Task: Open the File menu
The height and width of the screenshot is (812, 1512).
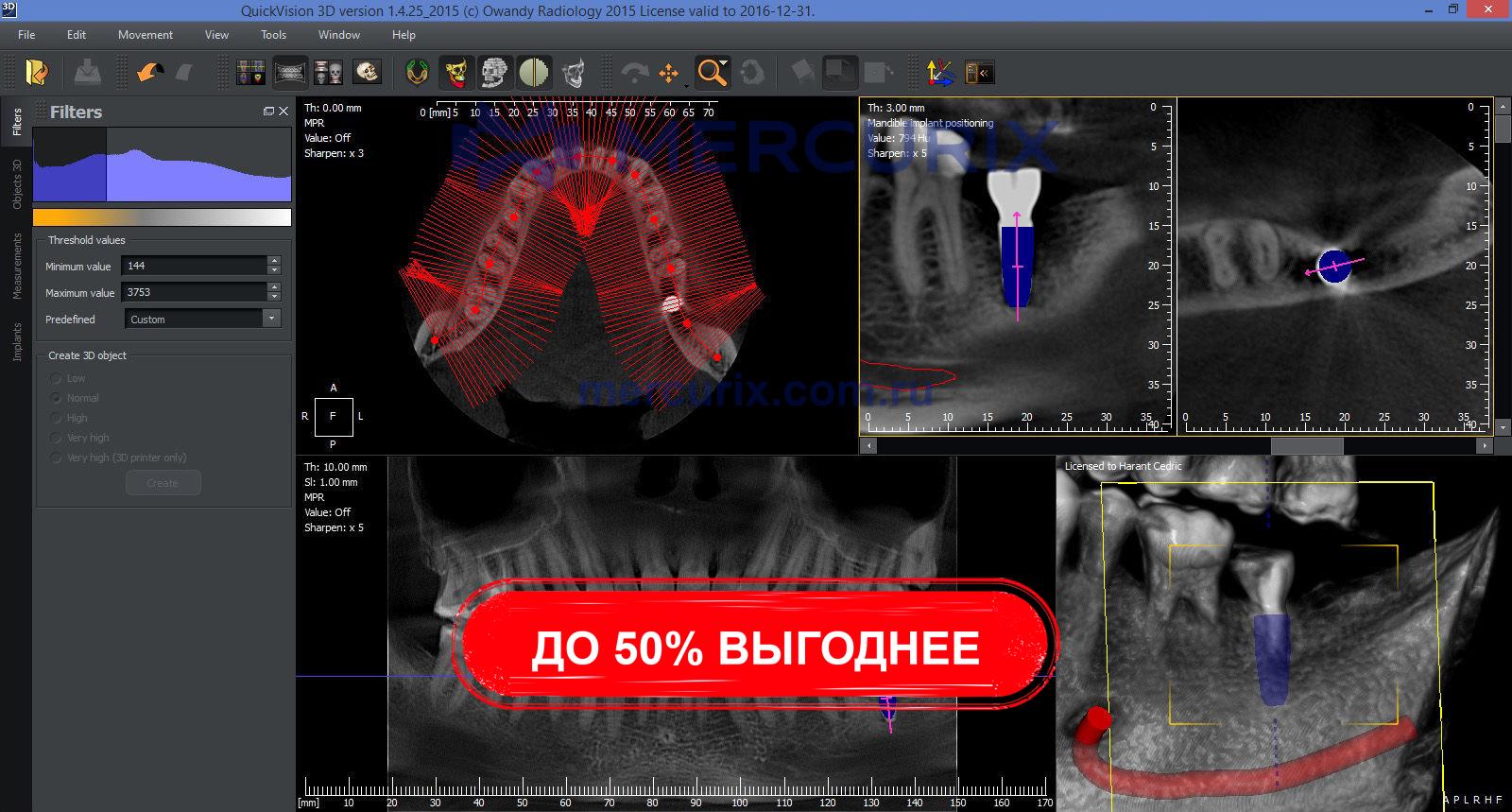Action: 26,35
